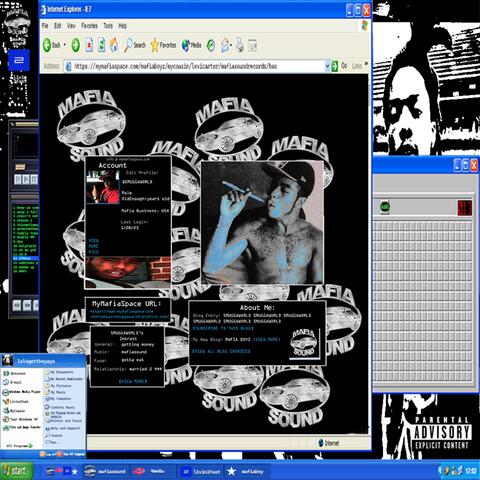This screenshot has height=480, width=480.
Task: Open the Favorites menu
Action: tap(89, 26)
